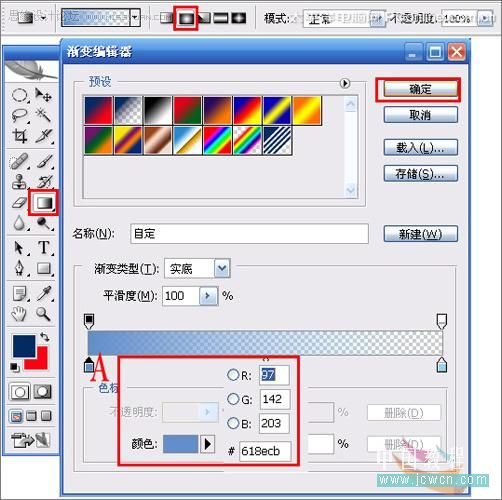Select the Type tool
This screenshot has height=500, width=502.
click(43, 248)
